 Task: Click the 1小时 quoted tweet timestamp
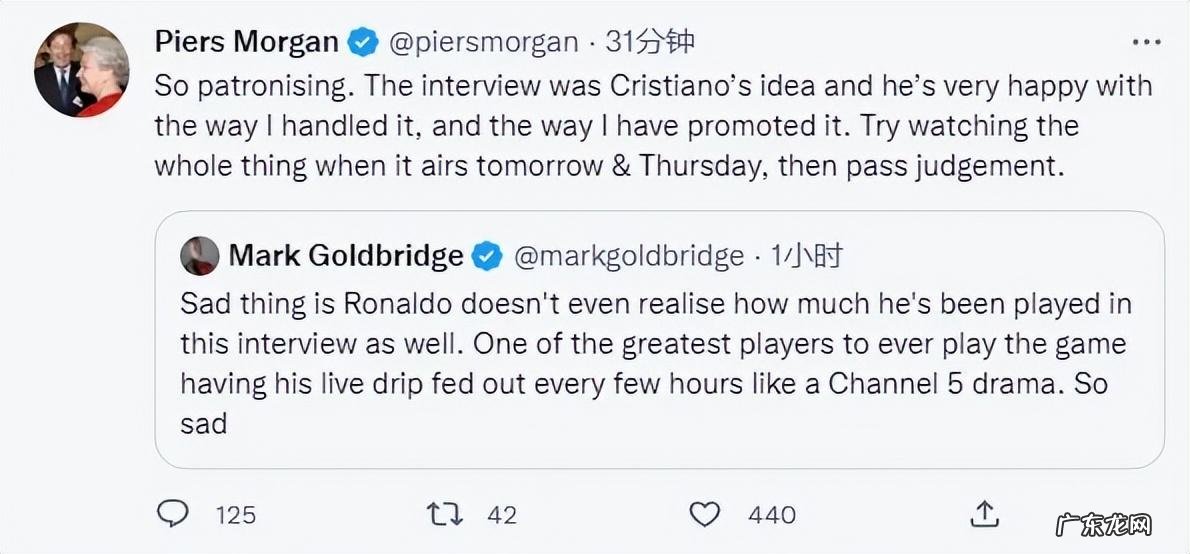(807, 257)
